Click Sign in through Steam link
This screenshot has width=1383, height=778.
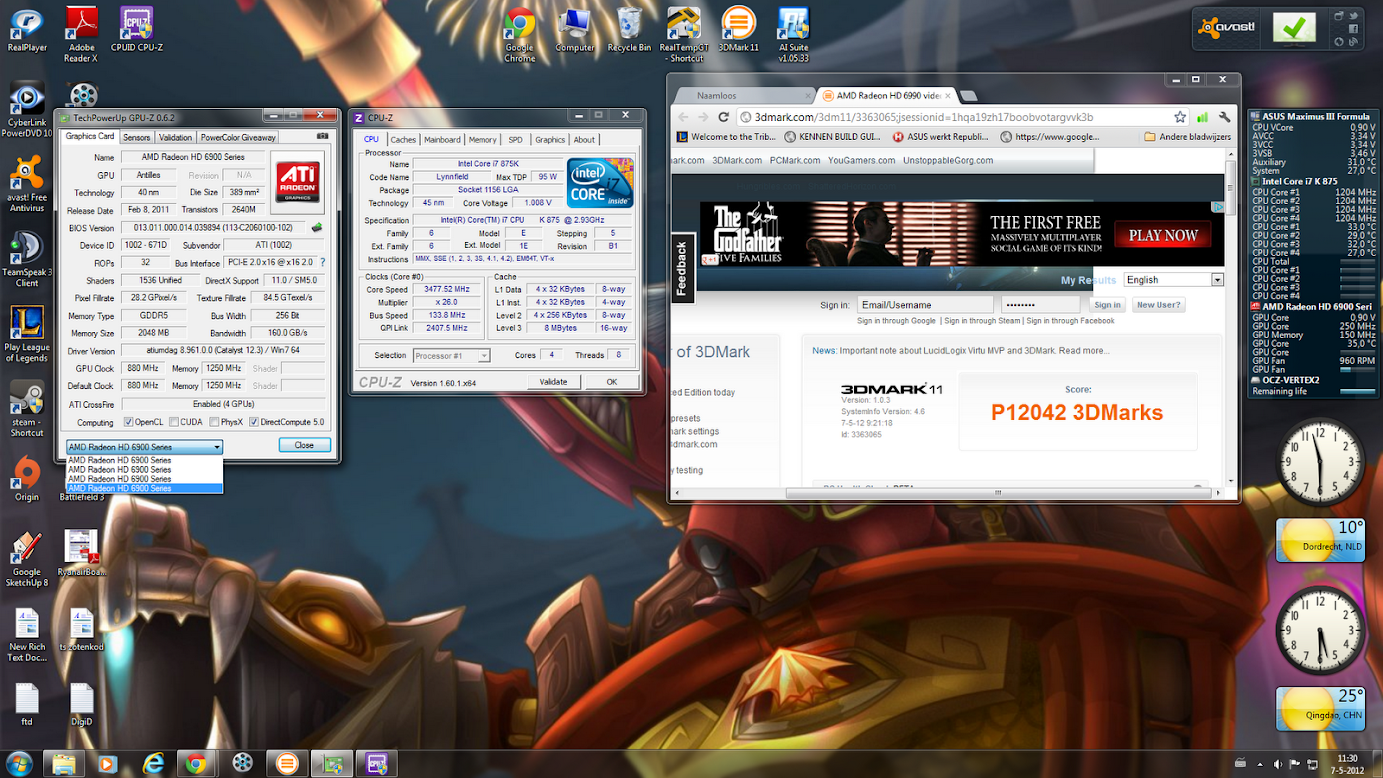pos(982,321)
